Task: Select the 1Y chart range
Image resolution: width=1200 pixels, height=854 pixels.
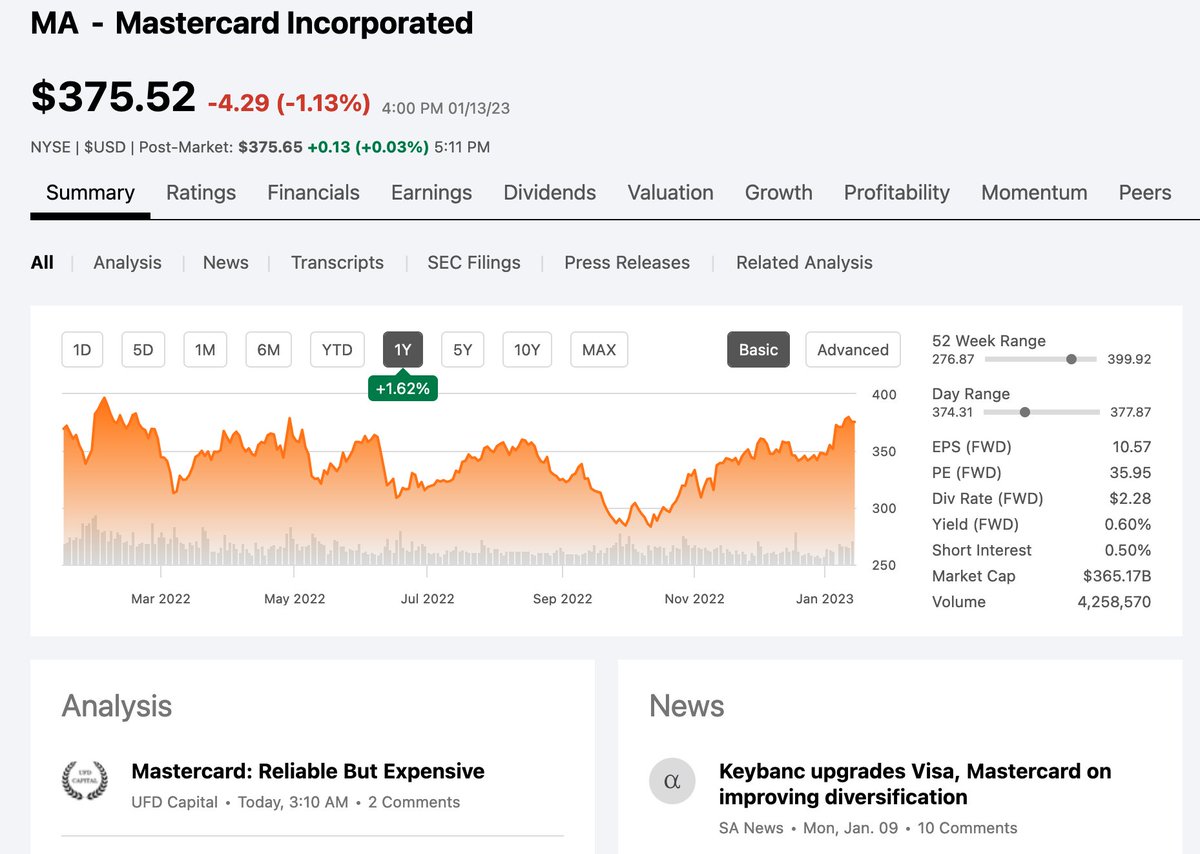Action: 403,350
